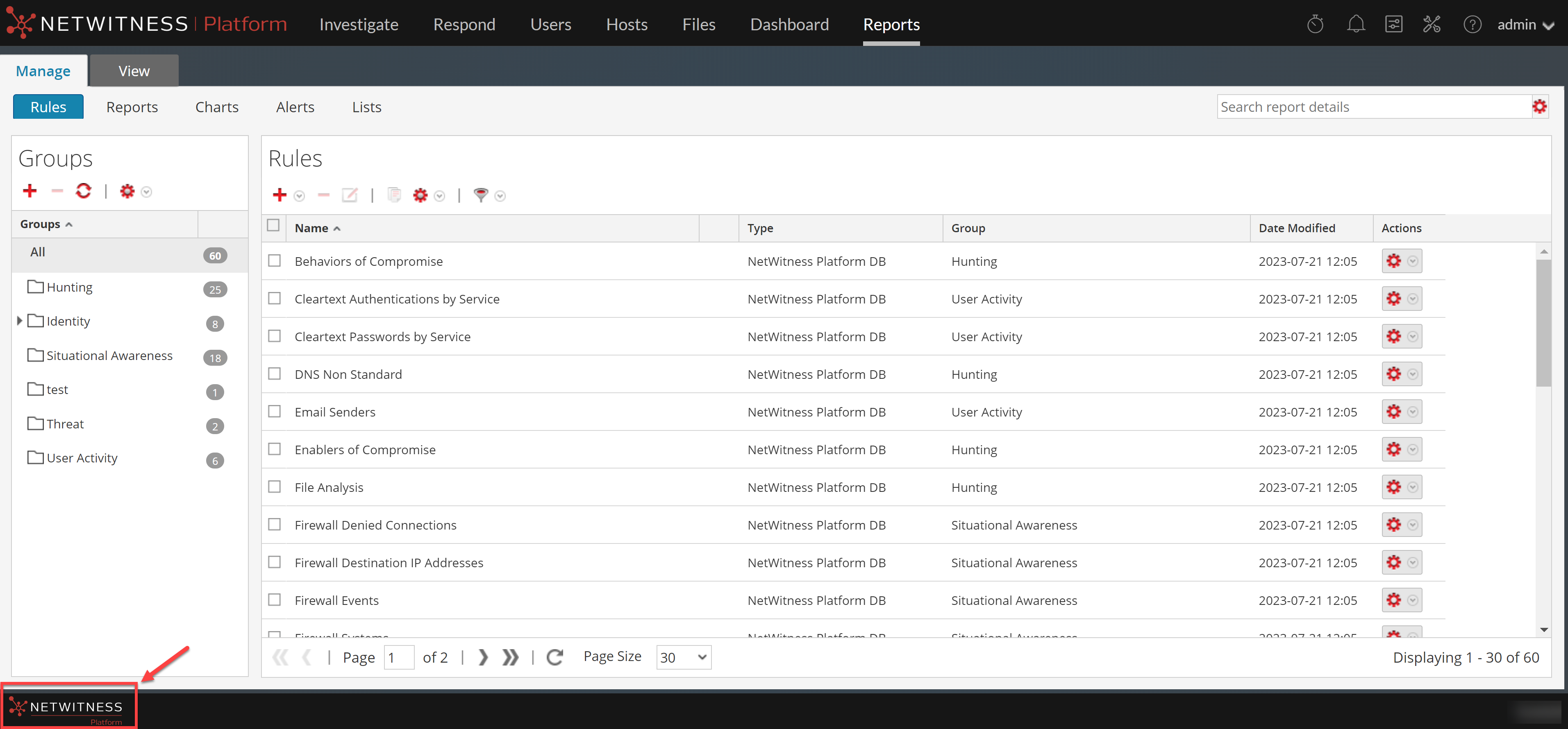Open the notifications bell icon
The image size is (1568, 729).
click(1355, 24)
